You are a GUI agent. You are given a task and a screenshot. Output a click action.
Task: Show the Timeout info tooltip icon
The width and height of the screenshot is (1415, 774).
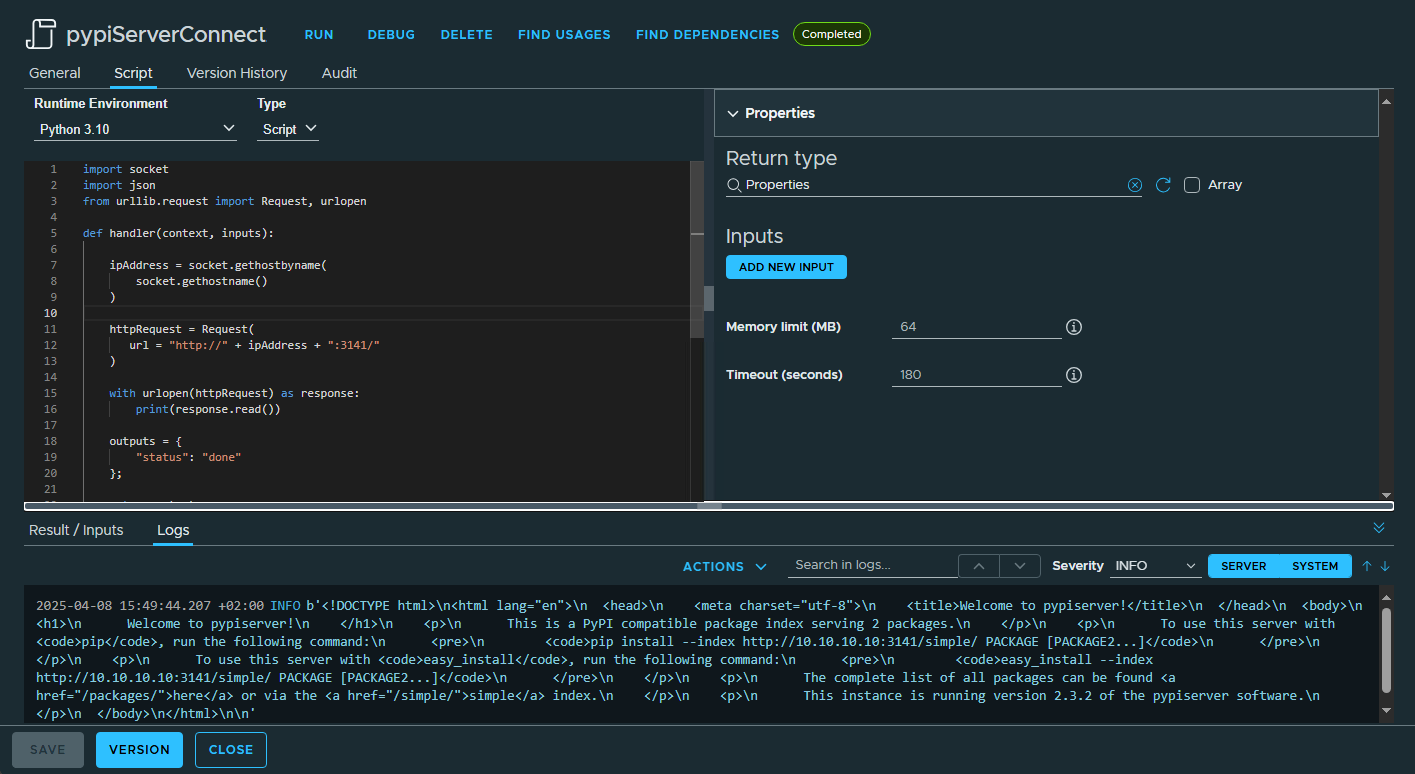[1074, 375]
